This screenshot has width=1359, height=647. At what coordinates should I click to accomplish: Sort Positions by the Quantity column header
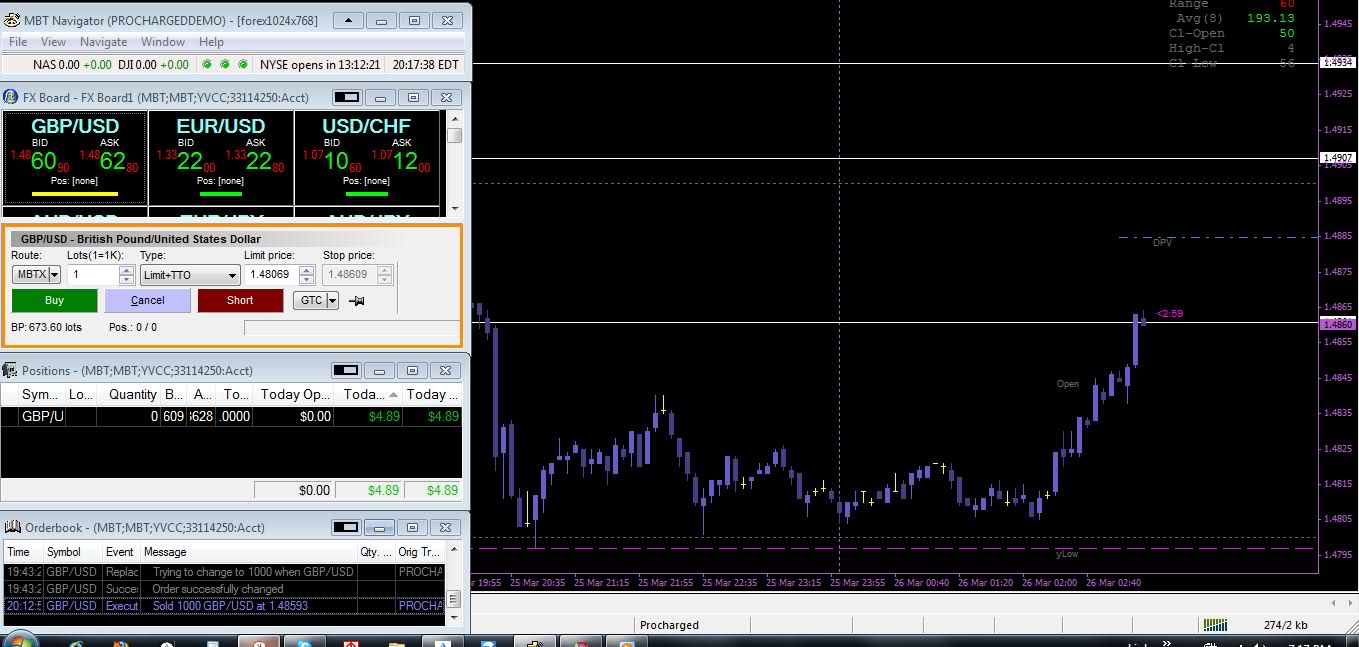click(132, 394)
